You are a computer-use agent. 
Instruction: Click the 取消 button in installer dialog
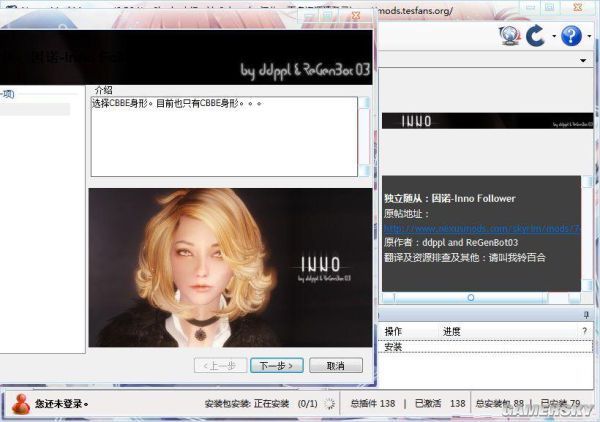coord(336,365)
